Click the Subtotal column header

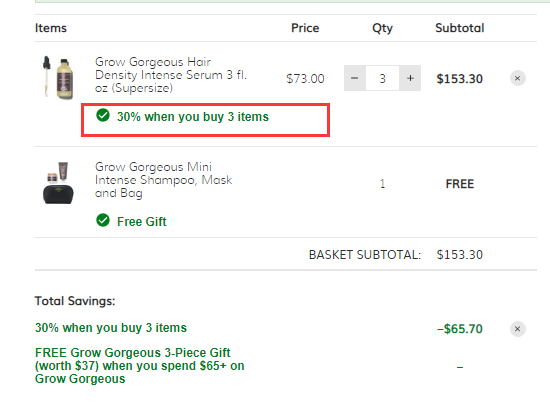pyautogui.click(x=460, y=28)
